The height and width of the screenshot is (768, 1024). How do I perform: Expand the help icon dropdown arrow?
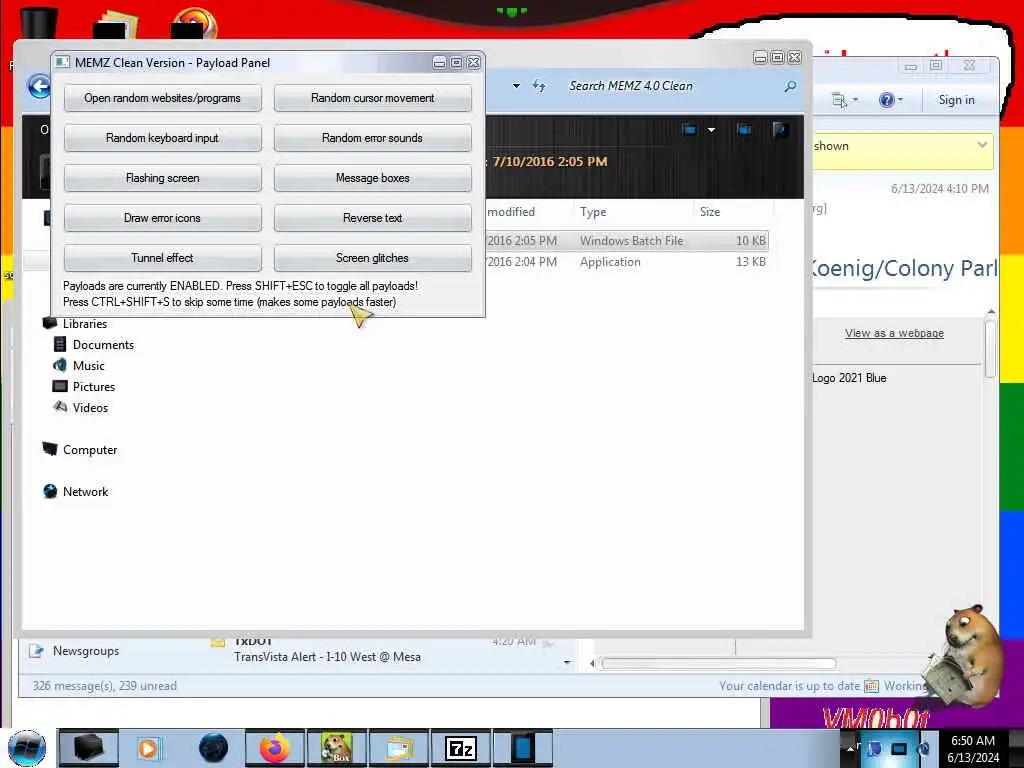[900, 100]
